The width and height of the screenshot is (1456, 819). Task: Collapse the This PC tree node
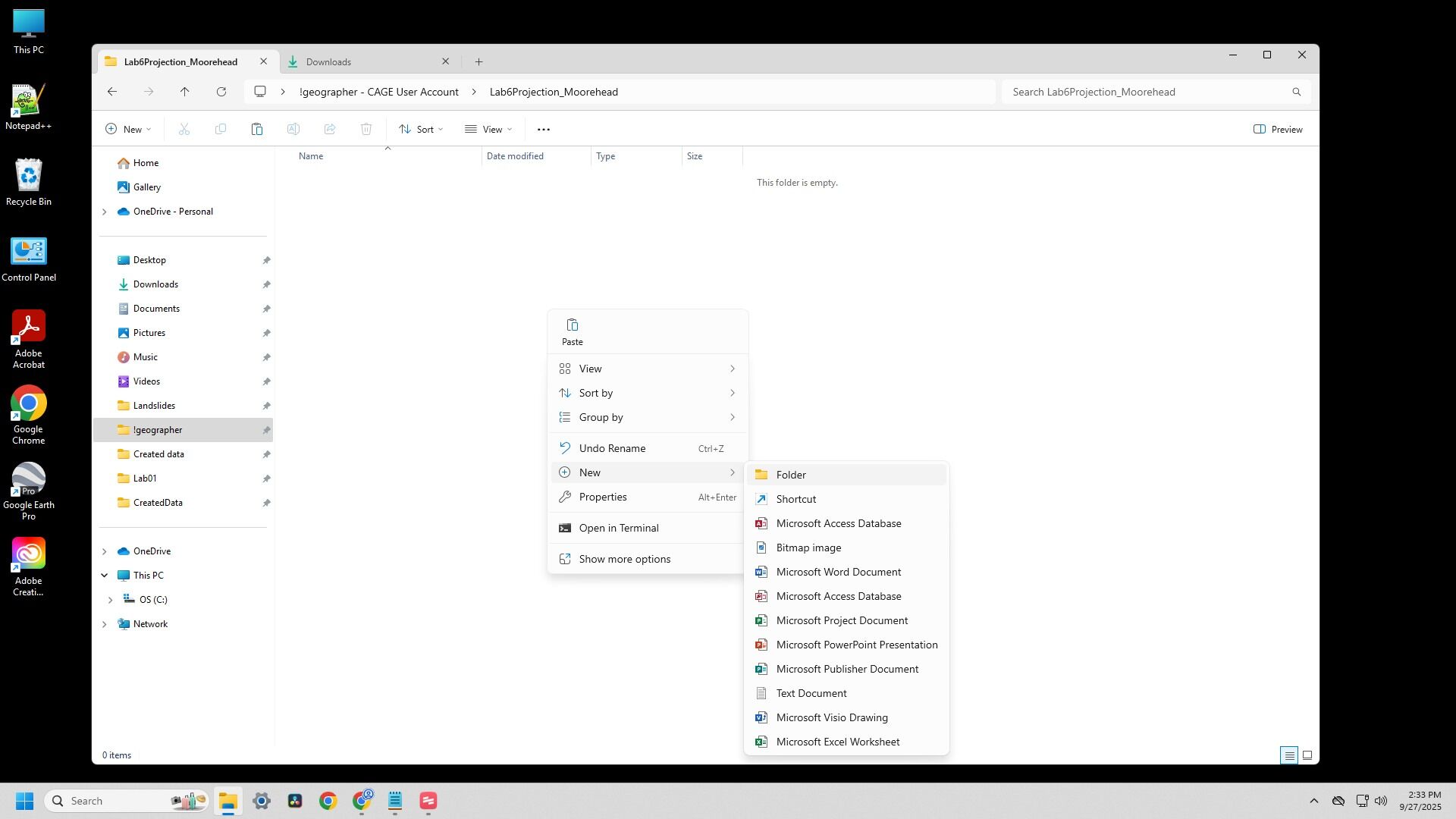(x=105, y=576)
